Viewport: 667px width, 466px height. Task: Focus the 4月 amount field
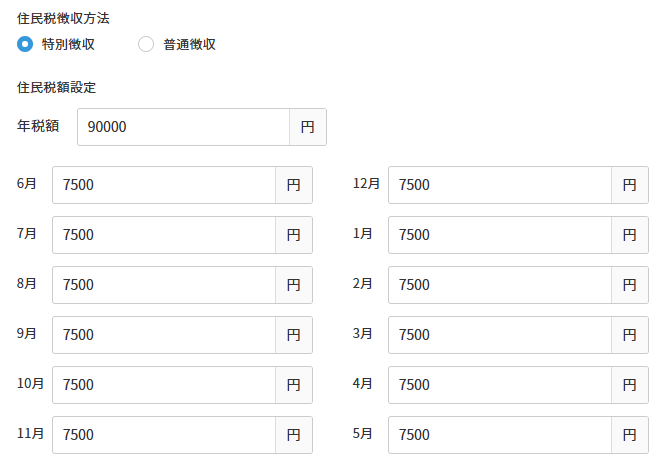pos(500,385)
